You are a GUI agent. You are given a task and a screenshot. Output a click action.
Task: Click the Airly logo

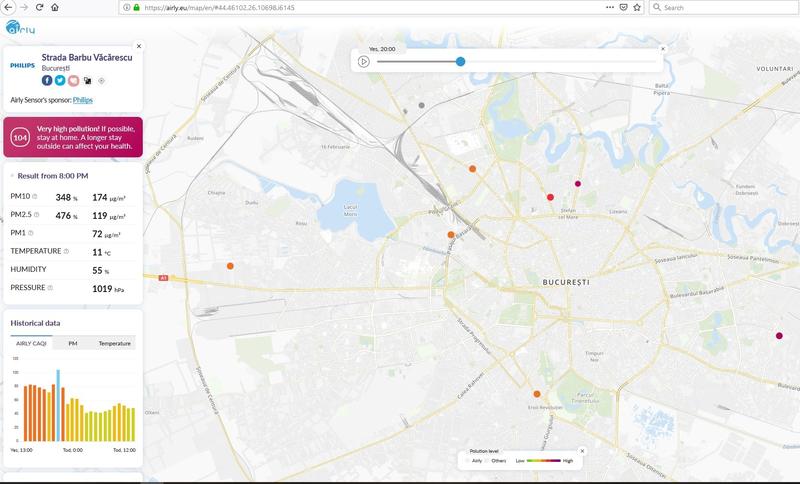[20, 26]
